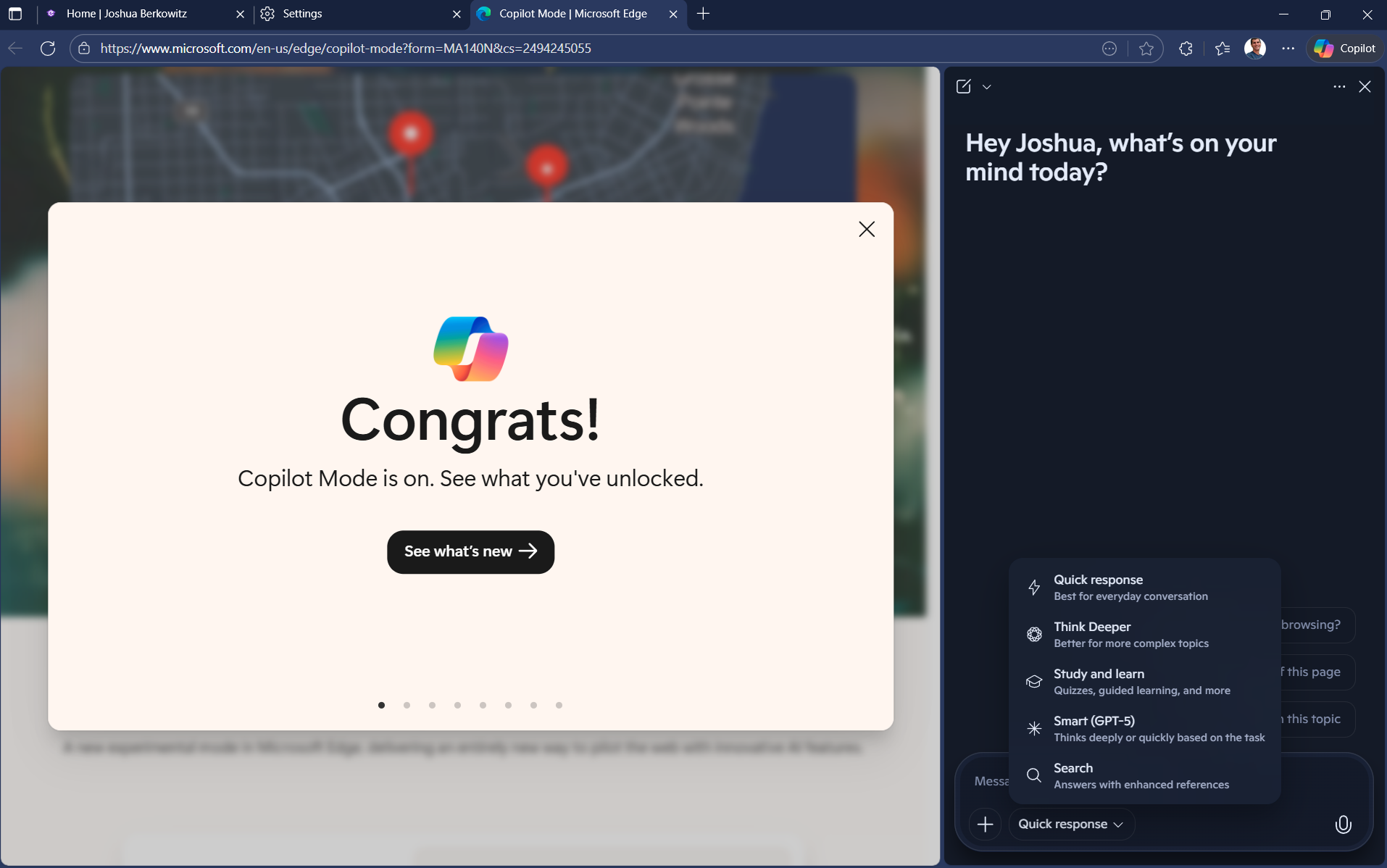Screen dimensions: 1387x868
Task: Start a new chat with the compose icon
Action: 963,87
